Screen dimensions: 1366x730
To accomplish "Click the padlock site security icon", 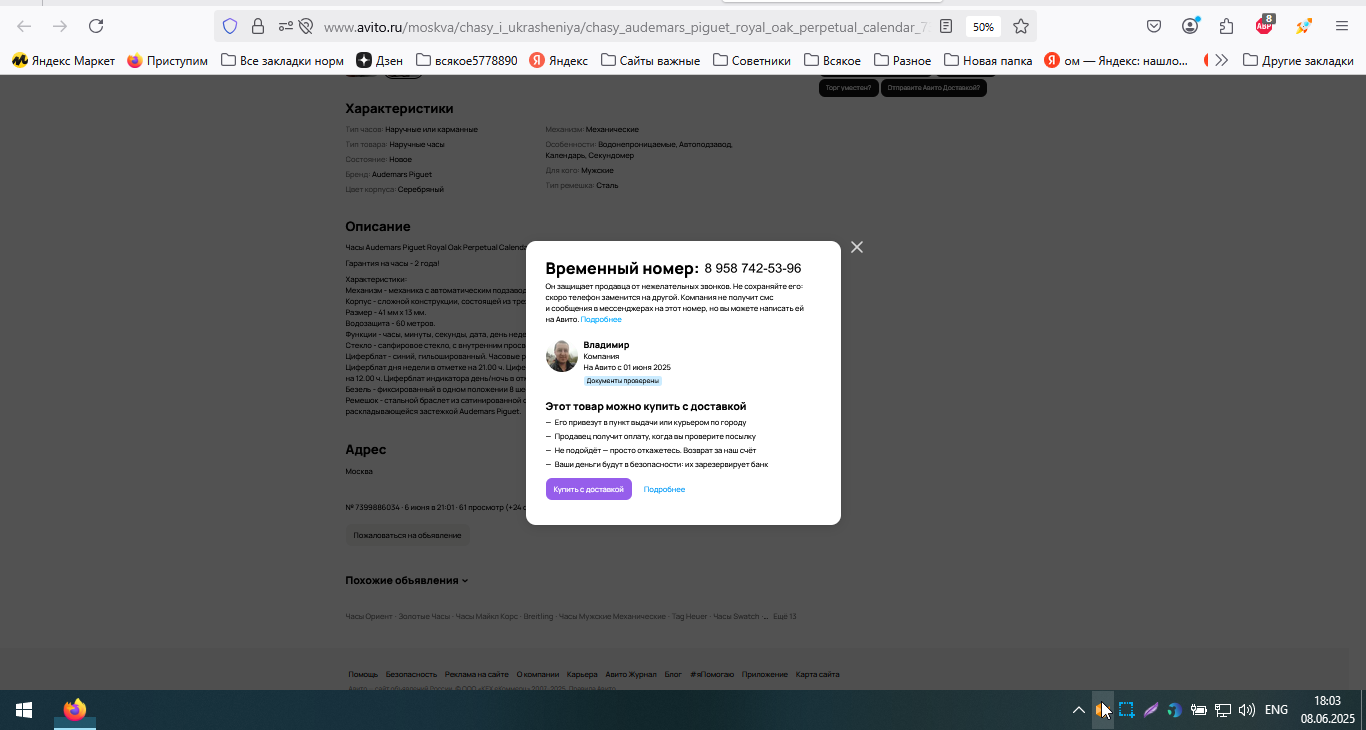I will click(x=258, y=27).
